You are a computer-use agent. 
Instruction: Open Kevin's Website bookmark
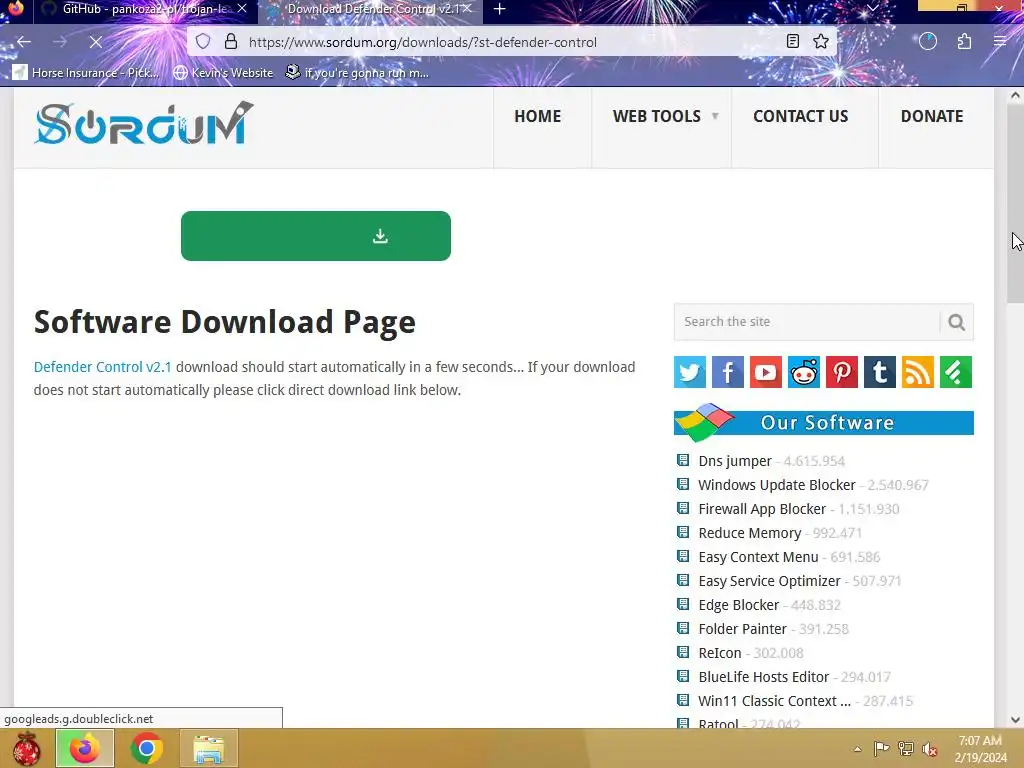pos(223,72)
